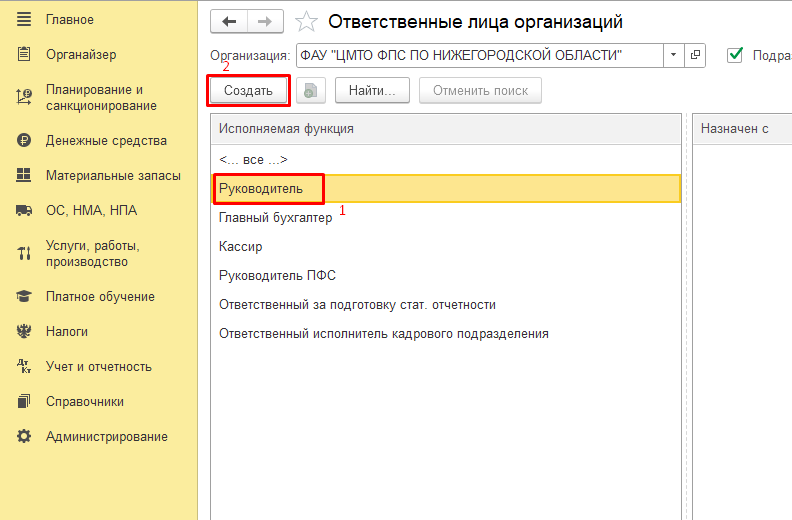Viewport: 792px width, 520px height.
Task: Open the Учет и отчетность section
Action: coord(98,366)
